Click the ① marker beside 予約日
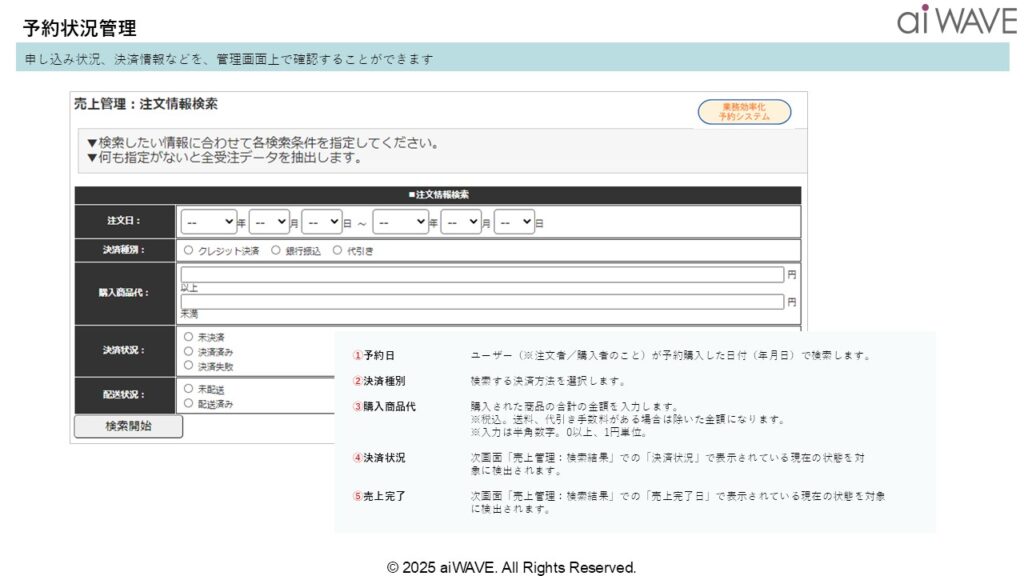1024x576 pixels. pos(357,355)
